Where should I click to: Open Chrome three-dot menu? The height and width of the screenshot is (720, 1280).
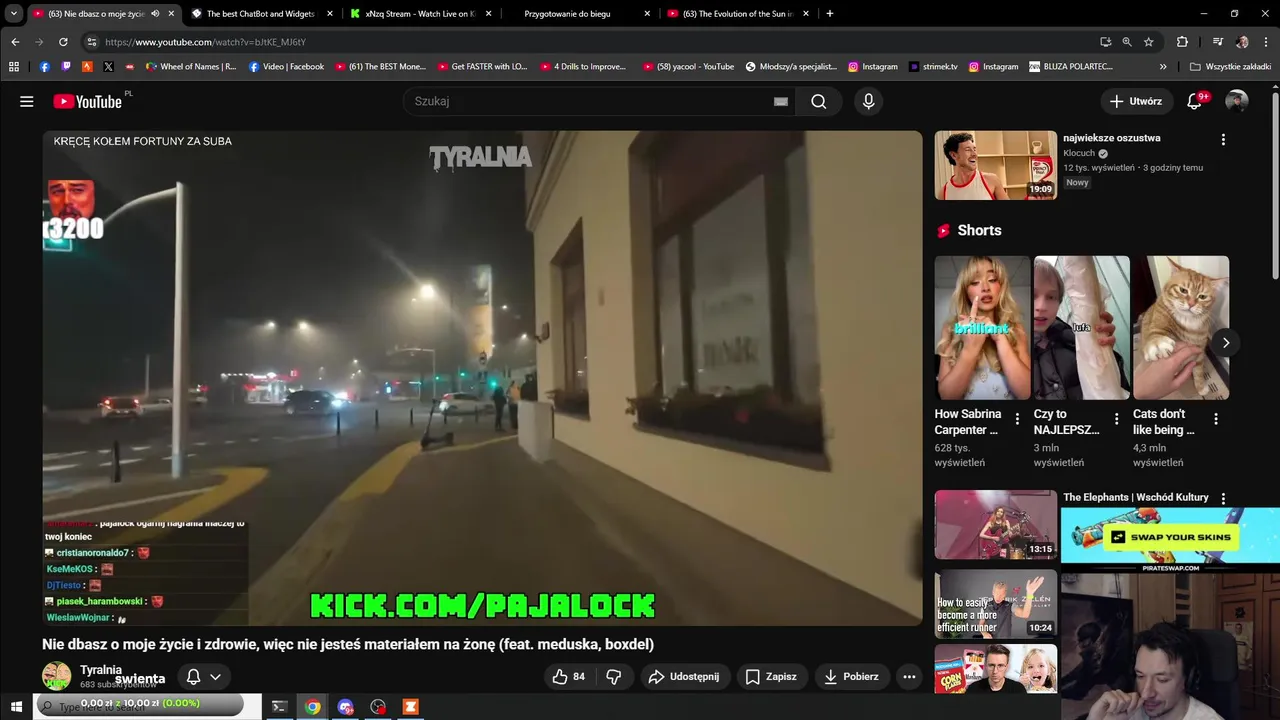[1266, 42]
